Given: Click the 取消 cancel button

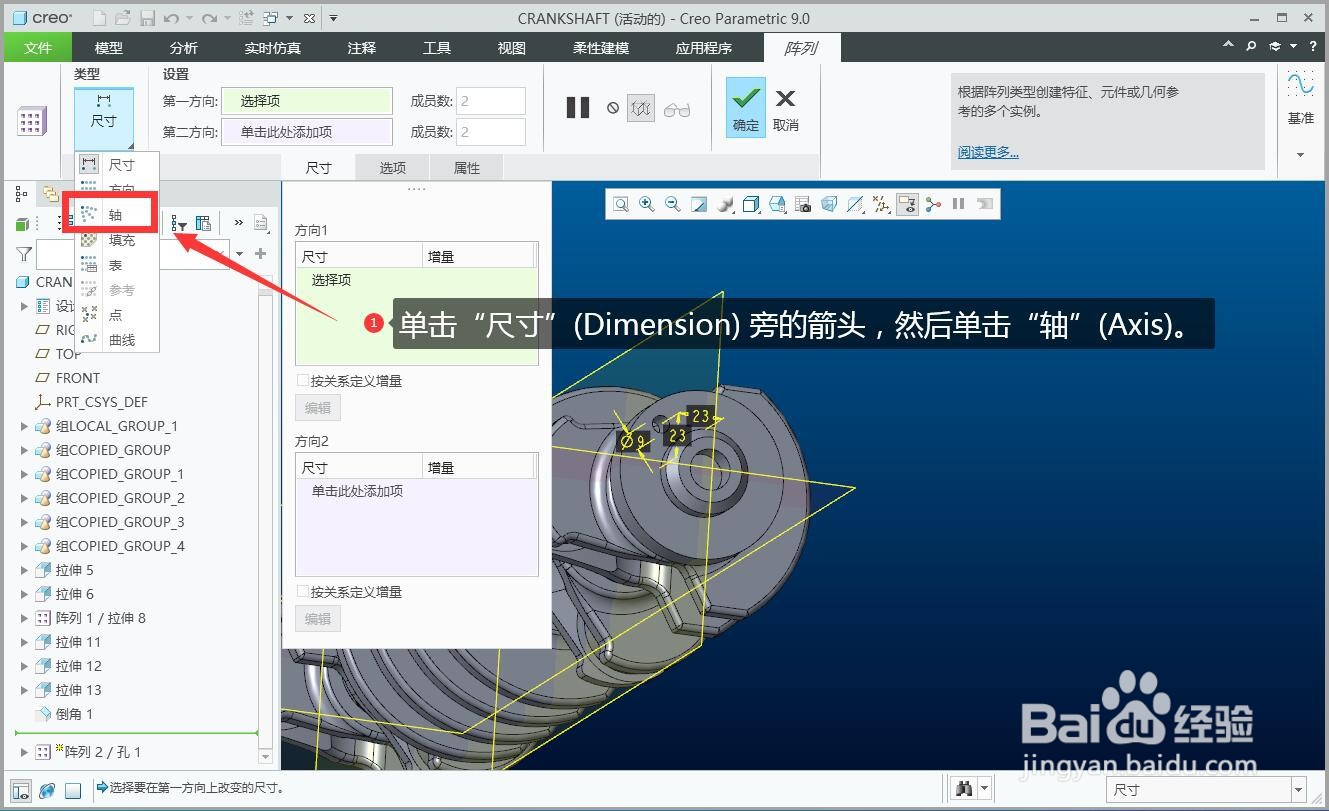Looking at the screenshot, I should click(x=786, y=108).
